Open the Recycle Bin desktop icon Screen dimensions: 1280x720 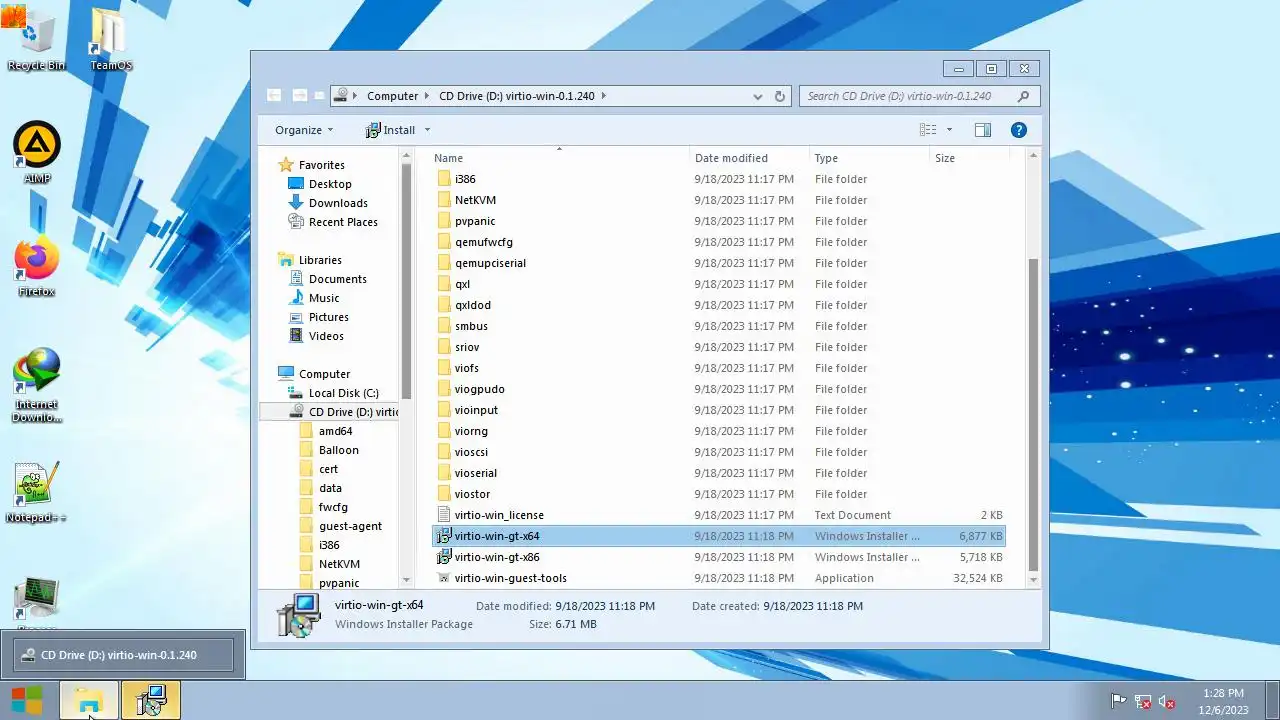(36, 40)
